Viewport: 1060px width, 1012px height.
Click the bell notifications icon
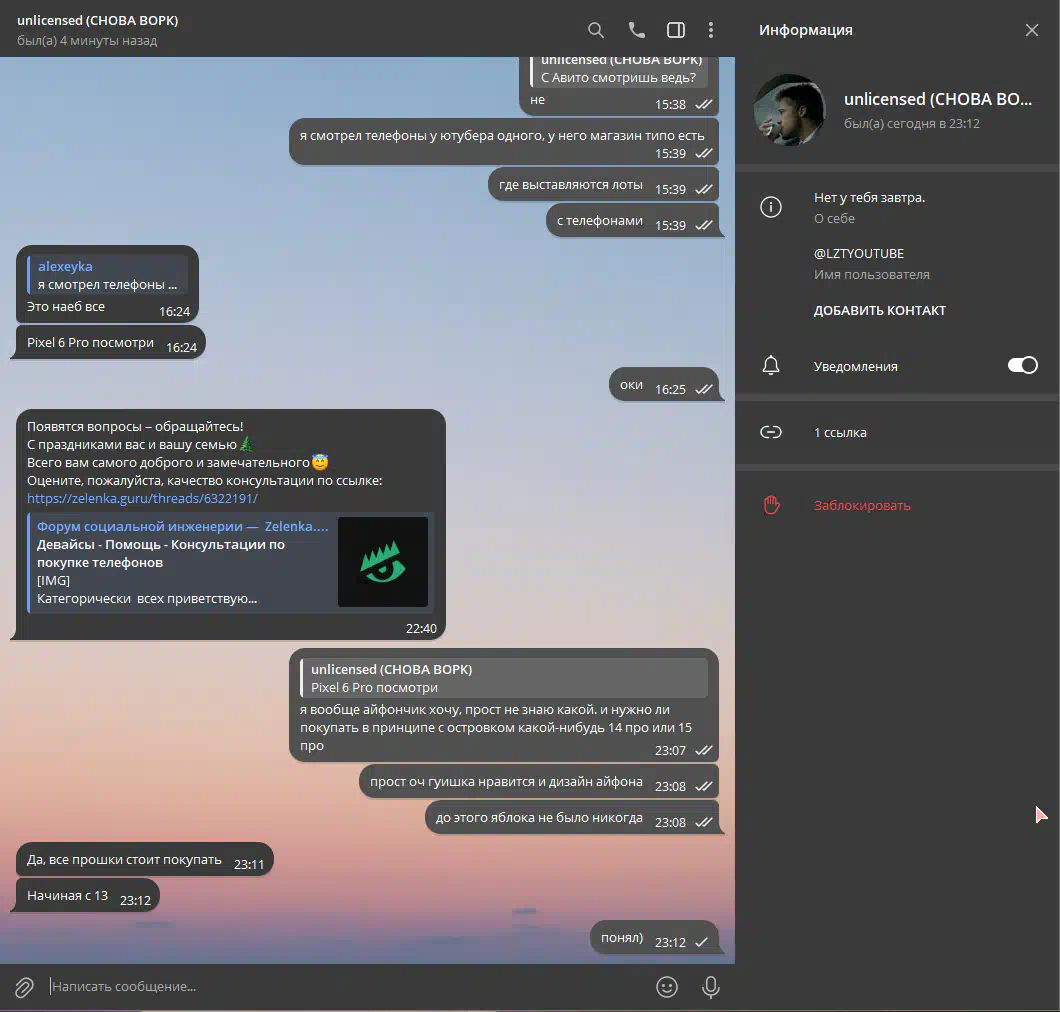771,366
